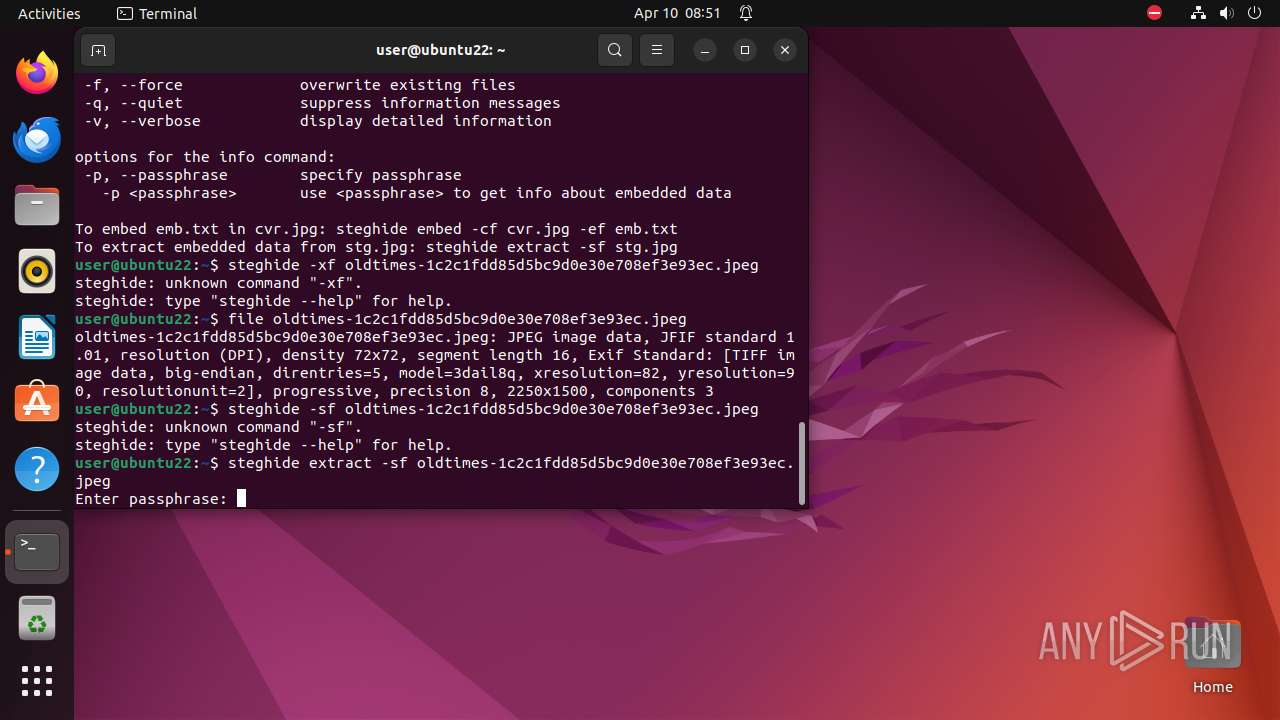Viewport: 1280px width, 720px height.
Task: Show Applications grid
Action: (37, 681)
